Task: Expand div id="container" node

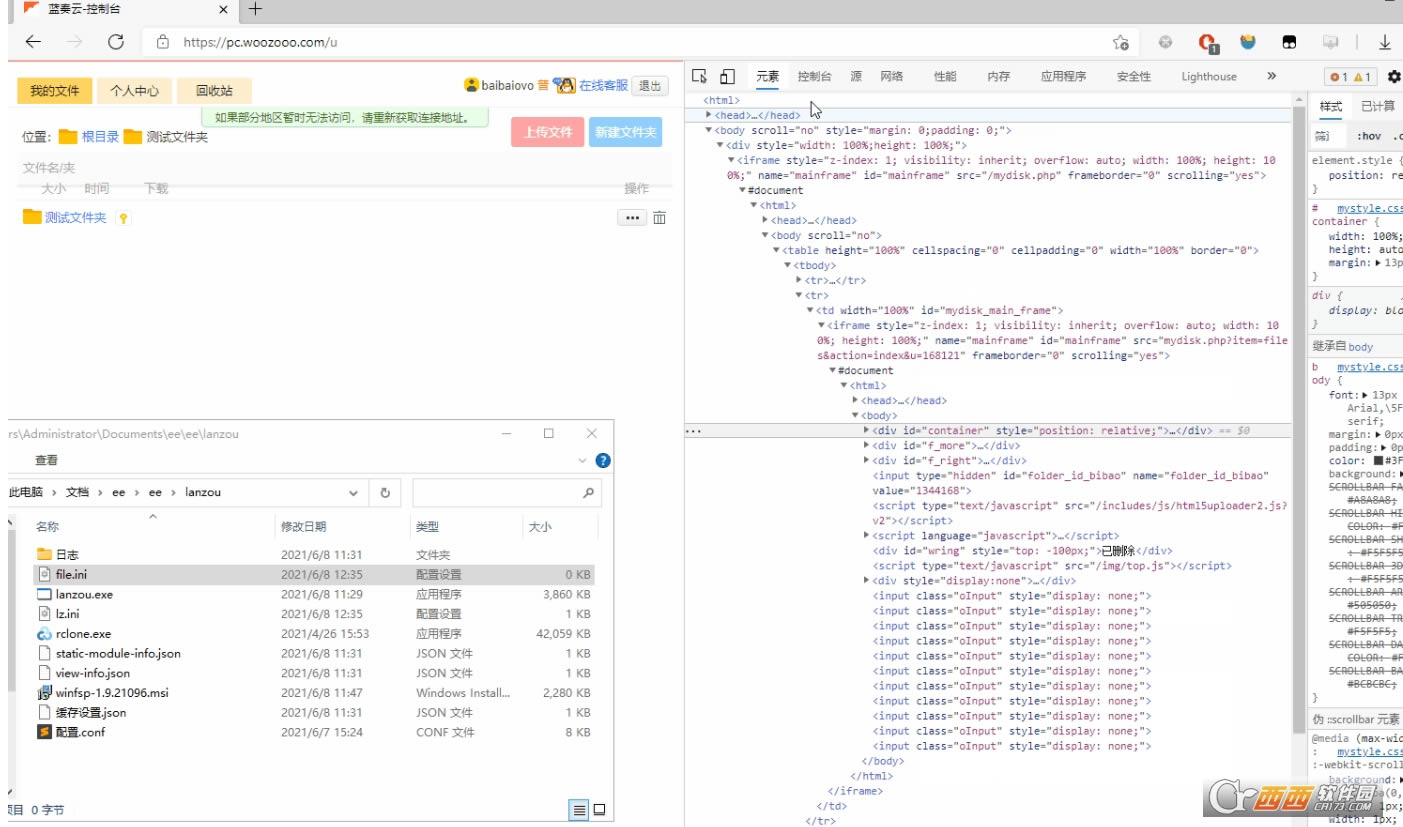Action: [866, 430]
